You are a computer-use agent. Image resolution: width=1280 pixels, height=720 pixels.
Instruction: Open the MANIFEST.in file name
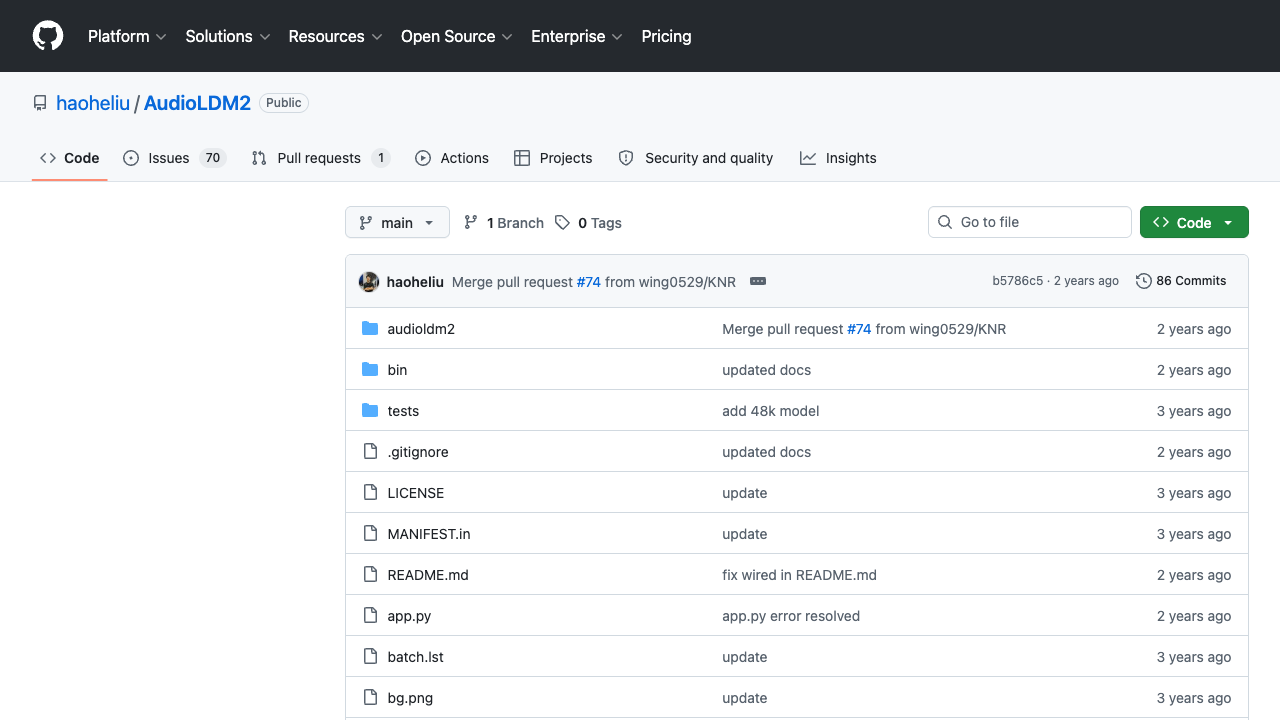click(x=429, y=534)
